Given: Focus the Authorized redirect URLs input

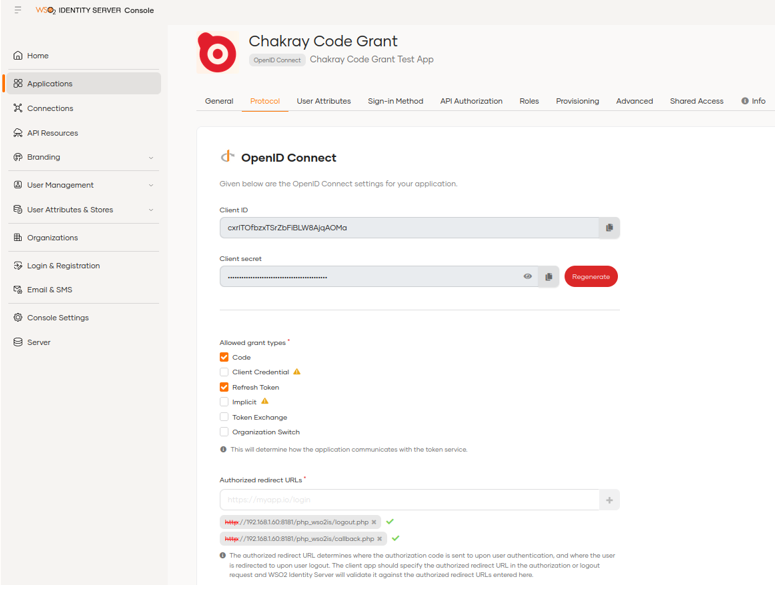Looking at the screenshot, I should (x=410, y=500).
